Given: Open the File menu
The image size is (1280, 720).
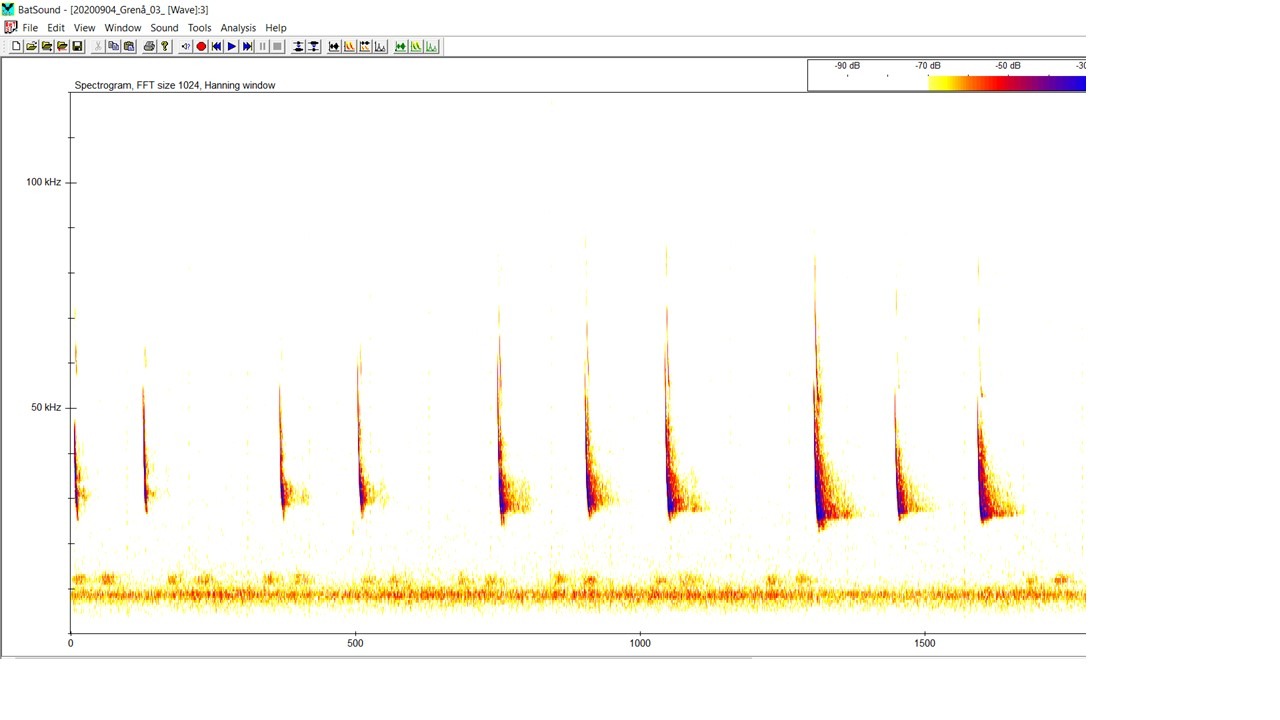Looking at the screenshot, I should (x=30, y=28).
